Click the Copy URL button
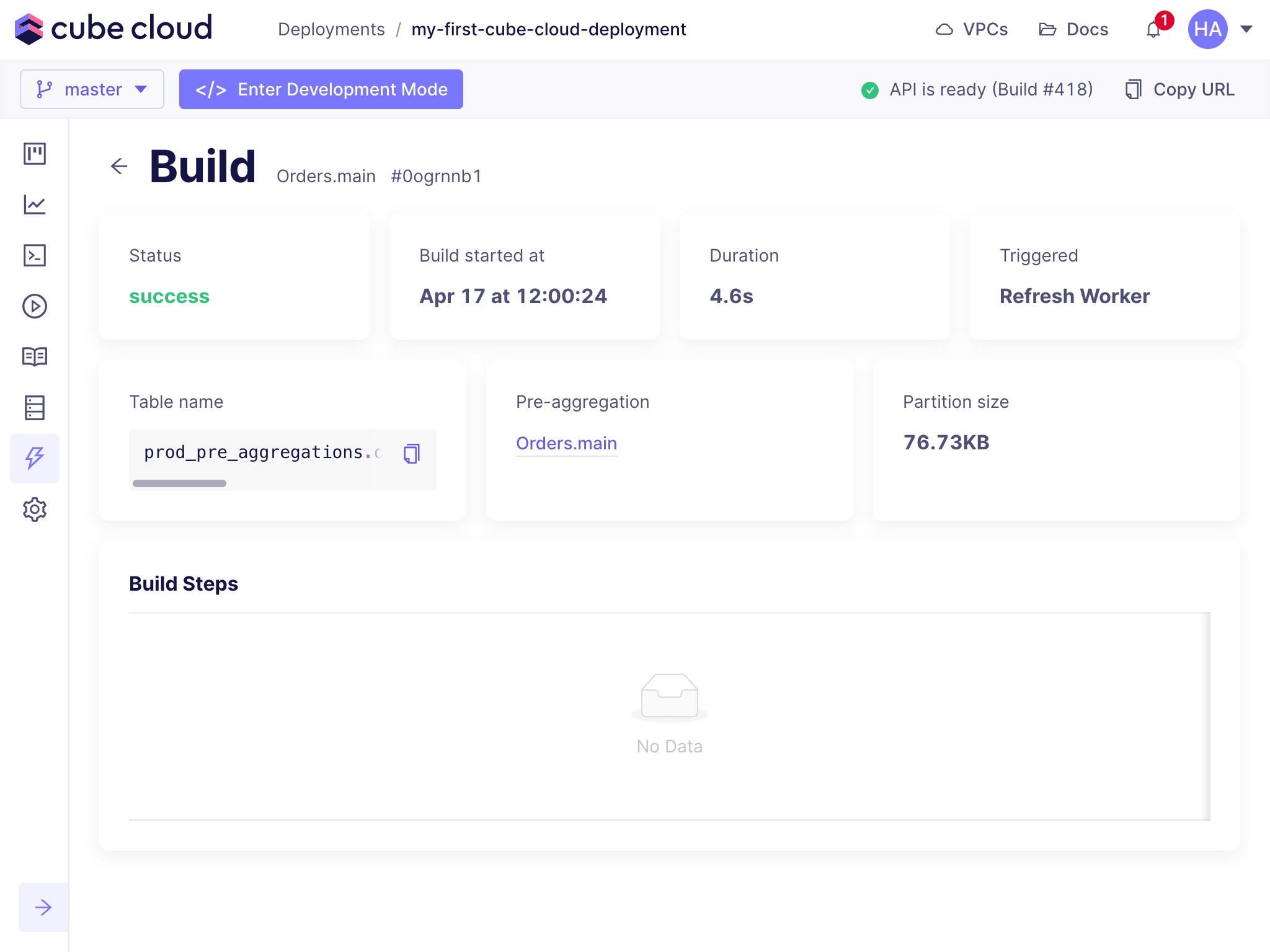This screenshot has height=952, width=1270. click(x=1180, y=89)
